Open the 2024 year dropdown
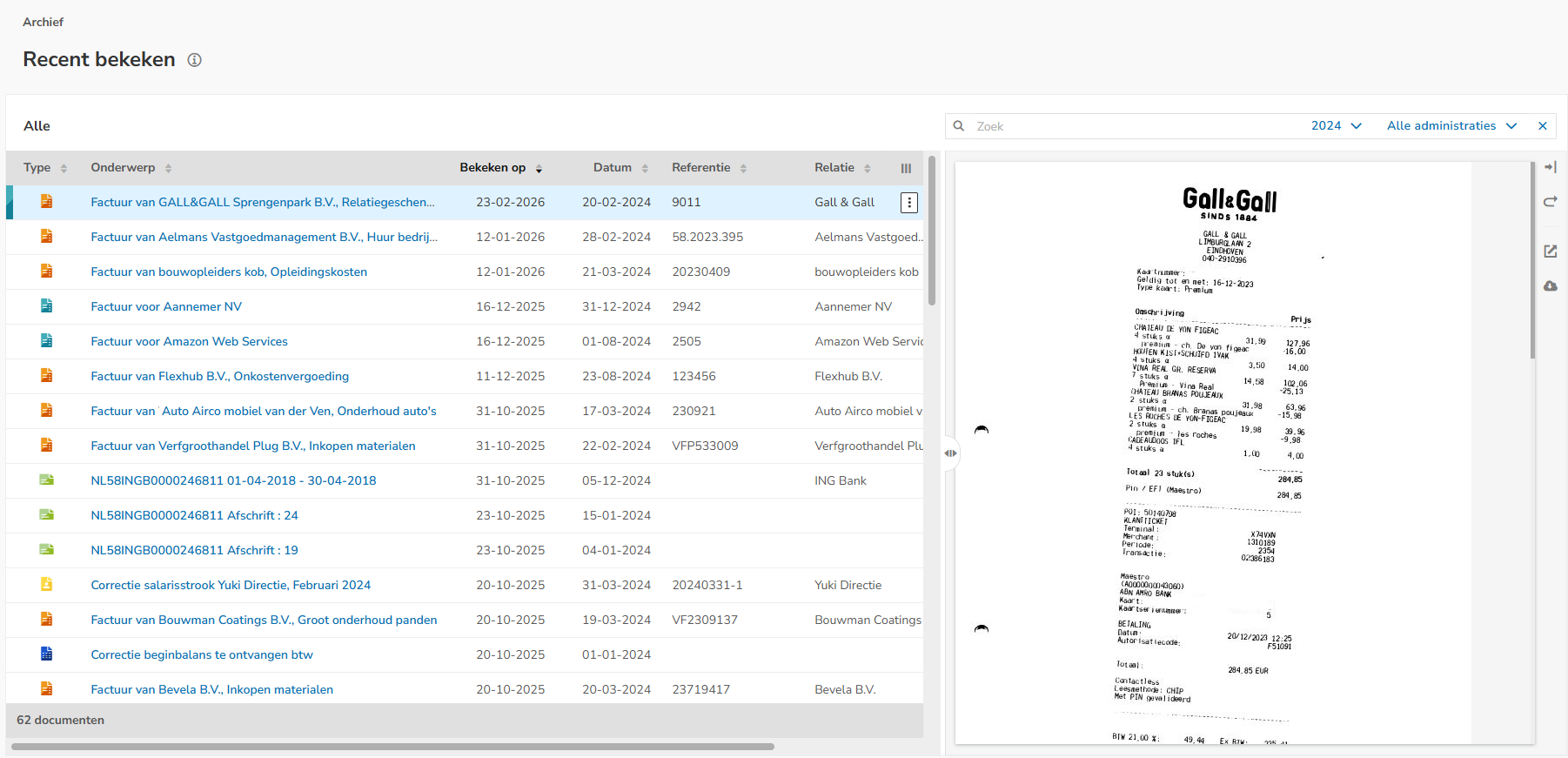 click(1336, 126)
